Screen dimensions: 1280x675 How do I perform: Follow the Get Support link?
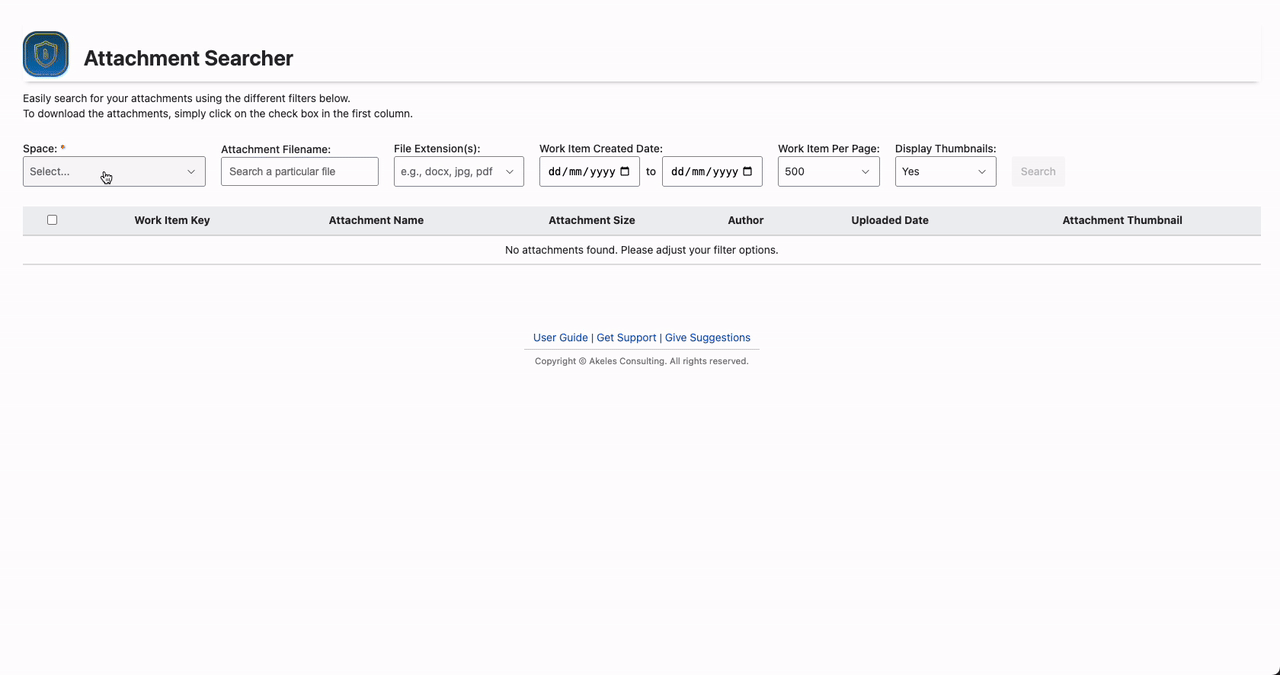(x=626, y=338)
